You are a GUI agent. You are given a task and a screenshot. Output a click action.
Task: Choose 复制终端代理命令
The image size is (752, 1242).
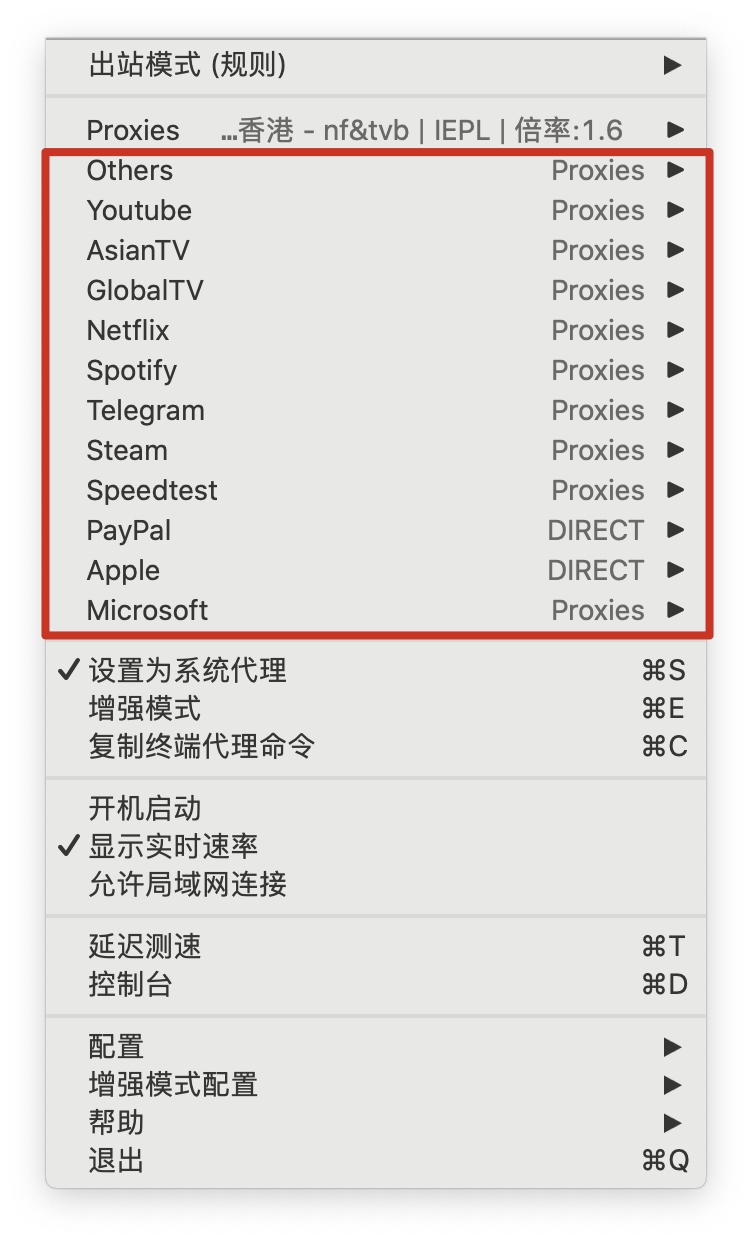(x=202, y=746)
